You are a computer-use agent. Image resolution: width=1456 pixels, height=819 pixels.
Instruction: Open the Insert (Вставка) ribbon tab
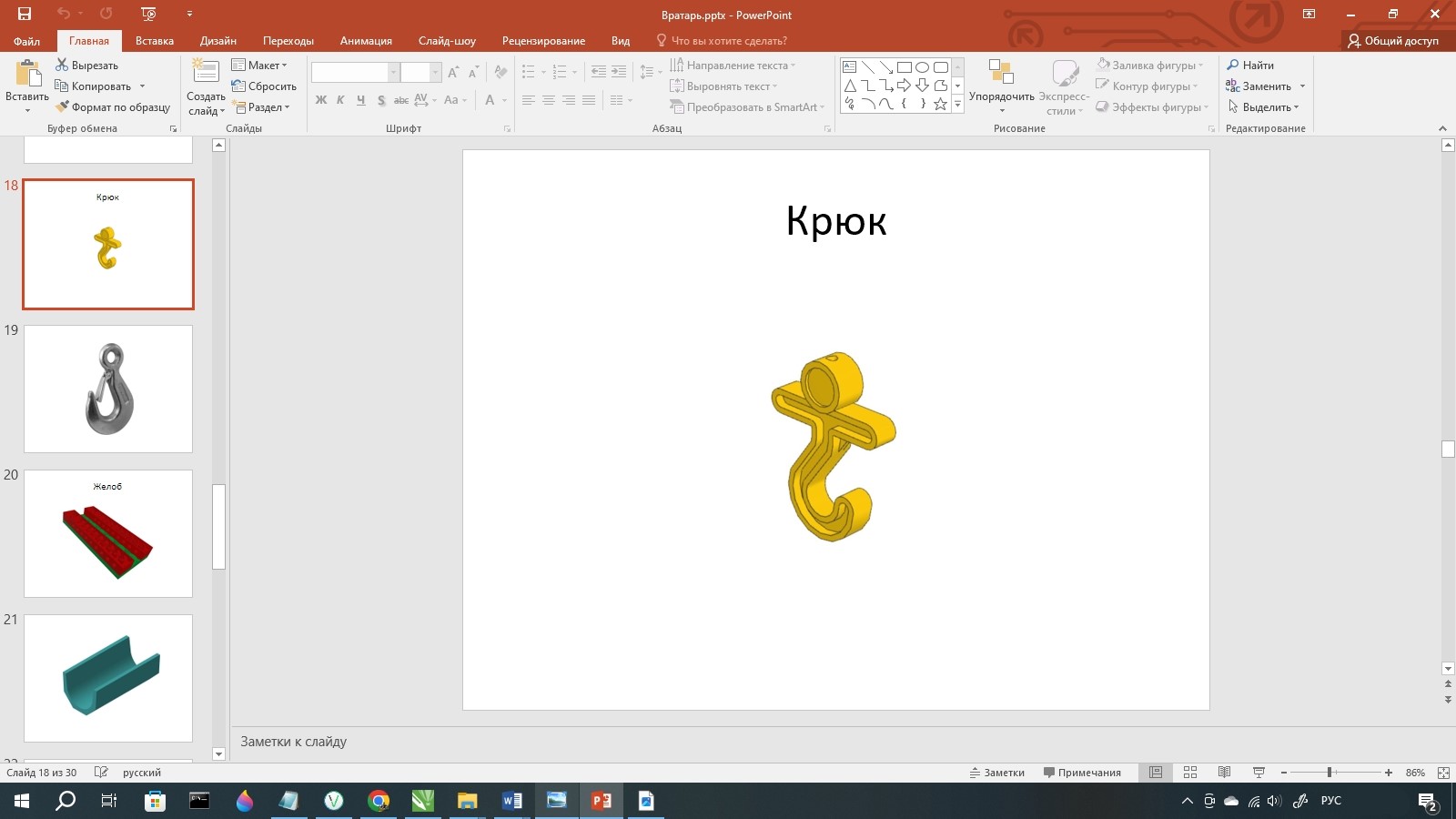[x=155, y=41]
